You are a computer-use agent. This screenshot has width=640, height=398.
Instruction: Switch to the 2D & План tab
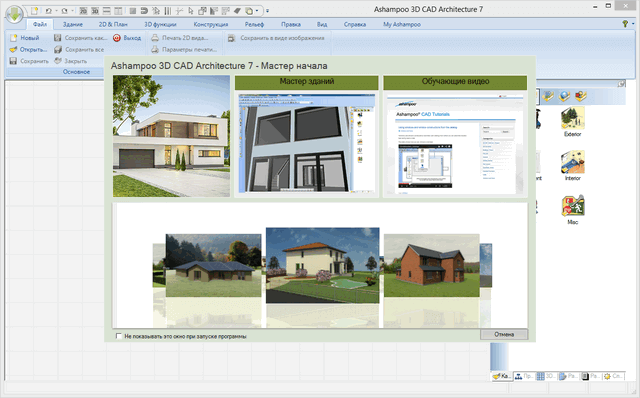point(113,24)
